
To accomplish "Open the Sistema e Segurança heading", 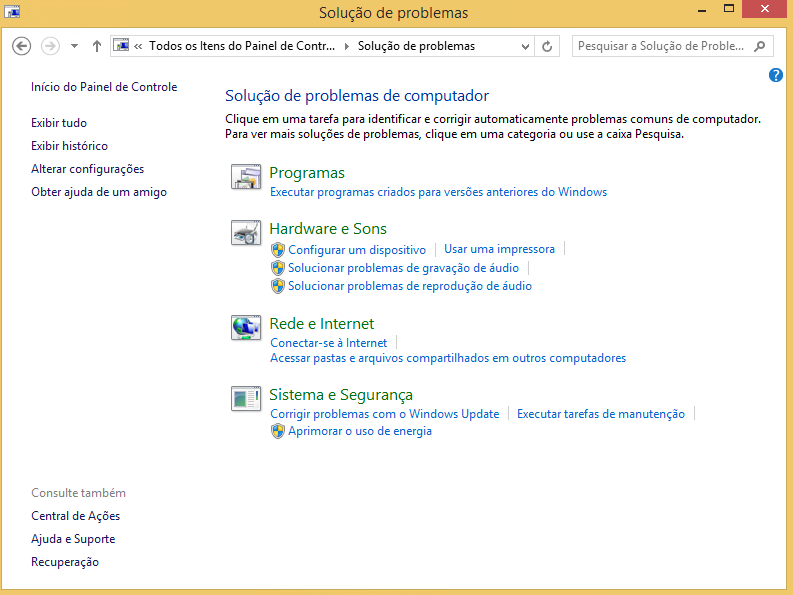I will pyautogui.click(x=341, y=395).
